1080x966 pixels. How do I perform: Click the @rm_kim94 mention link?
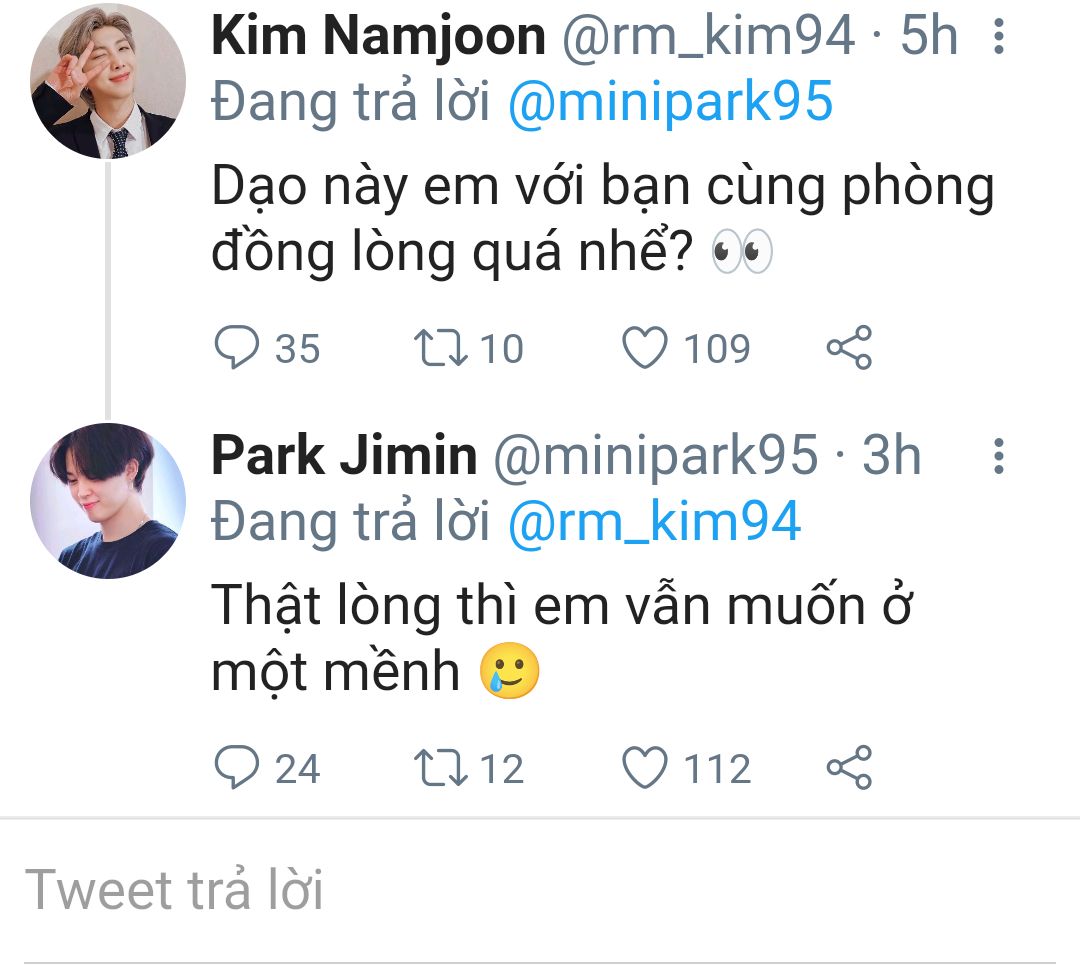[654, 521]
